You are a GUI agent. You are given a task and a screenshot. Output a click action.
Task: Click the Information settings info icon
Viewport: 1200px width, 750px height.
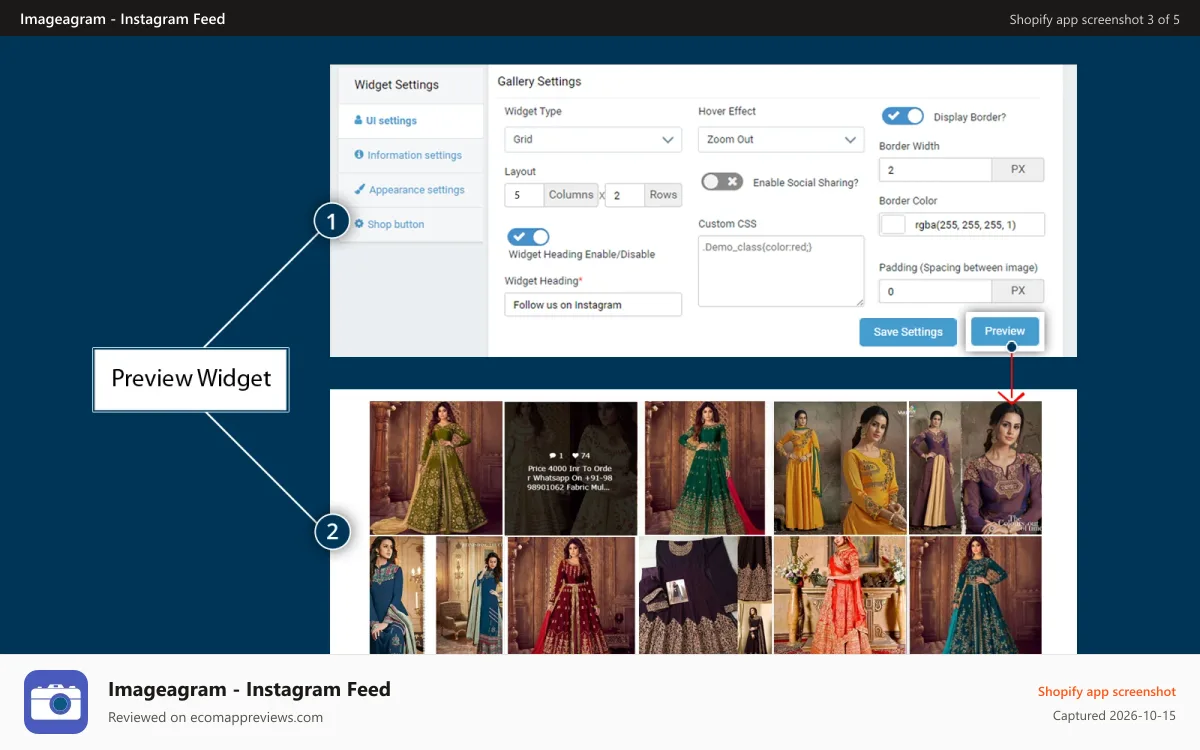[x=359, y=155]
